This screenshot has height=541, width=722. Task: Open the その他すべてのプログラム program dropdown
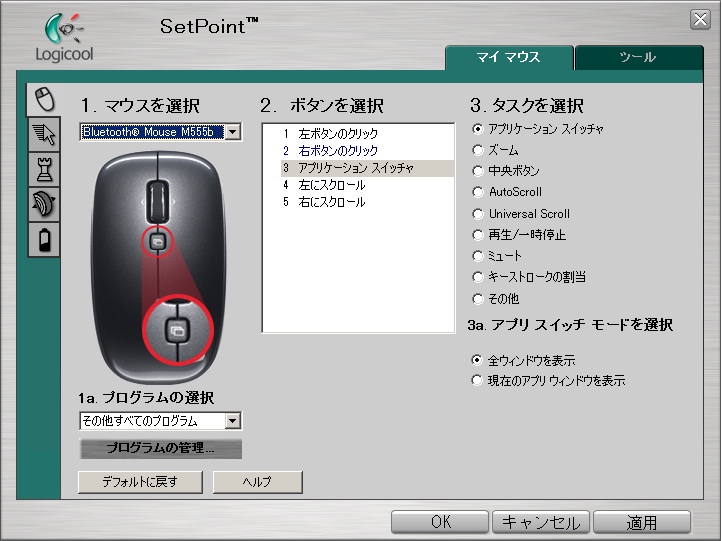160,421
